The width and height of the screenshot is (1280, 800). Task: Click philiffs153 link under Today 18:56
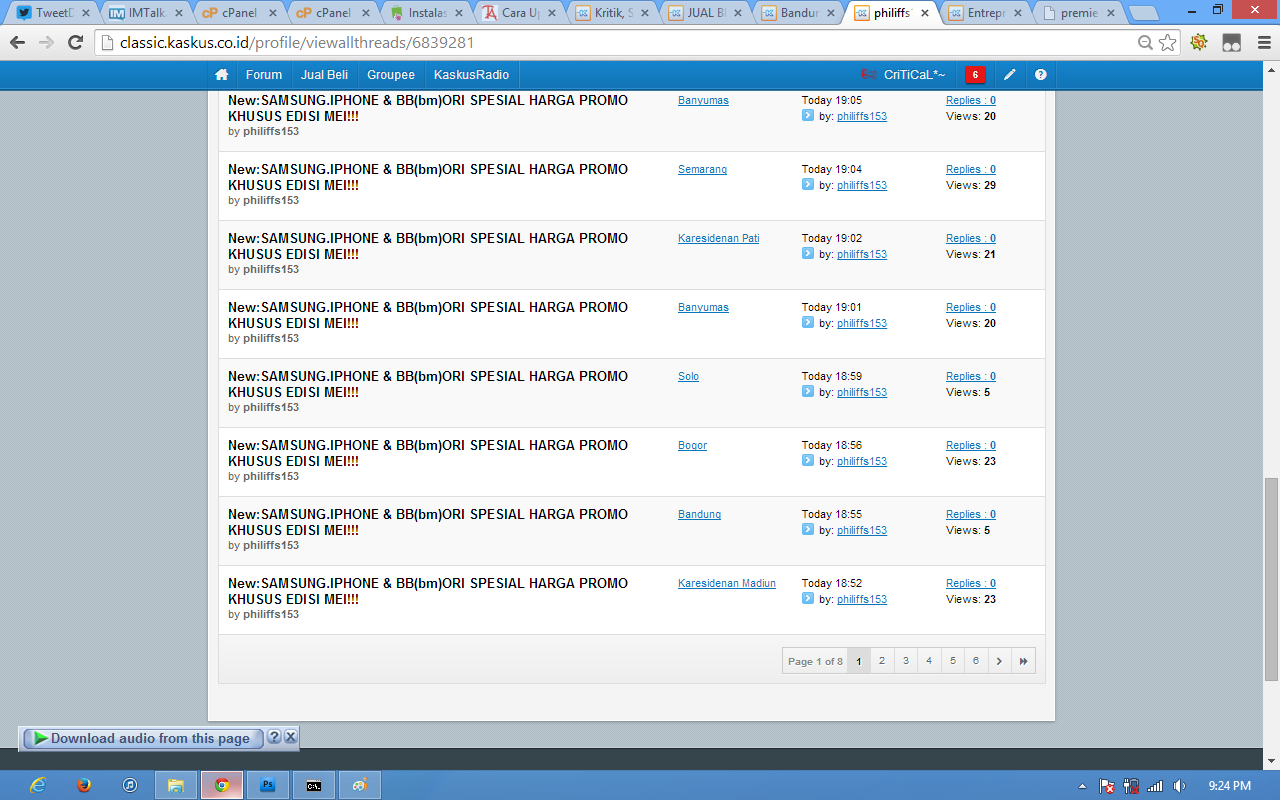pyautogui.click(x=862, y=461)
